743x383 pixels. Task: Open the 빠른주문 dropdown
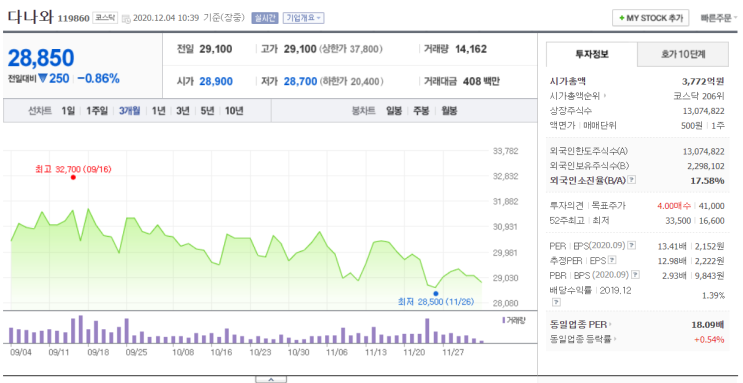pyautogui.click(x=719, y=18)
